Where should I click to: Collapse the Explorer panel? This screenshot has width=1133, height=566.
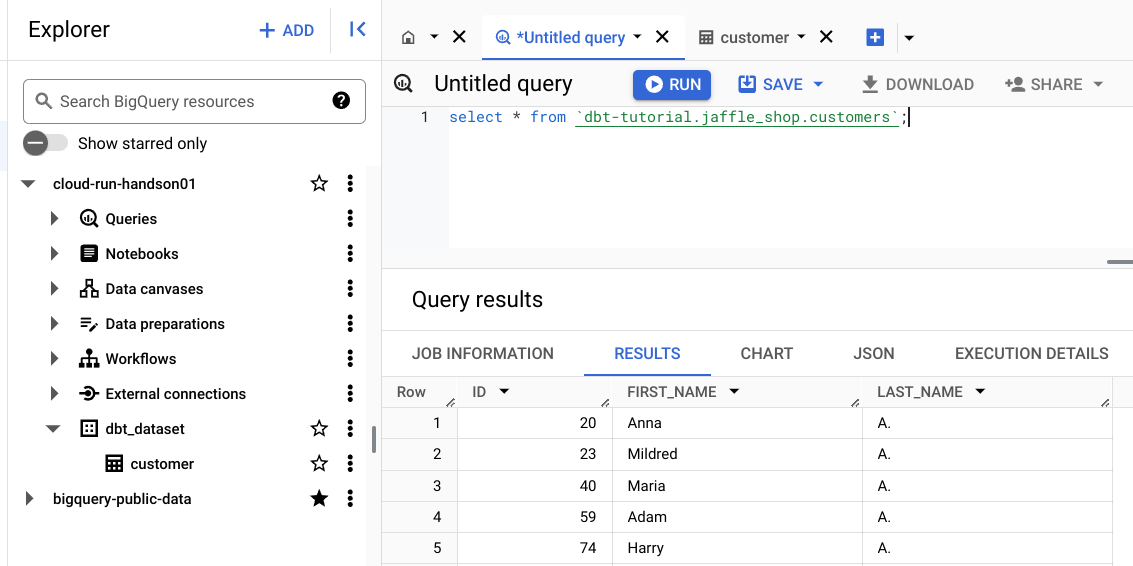tap(357, 30)
